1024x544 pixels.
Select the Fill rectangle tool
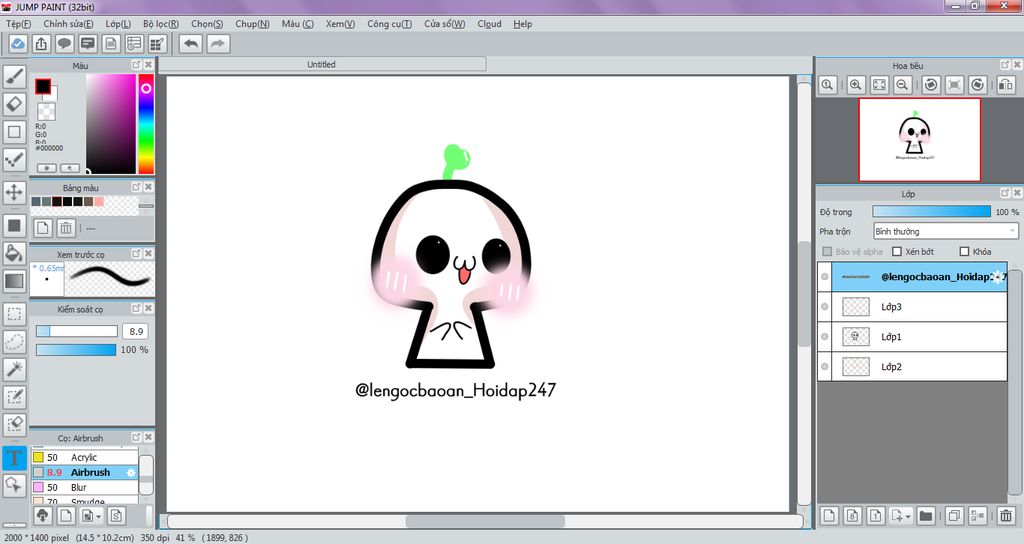tap(14, 226)
